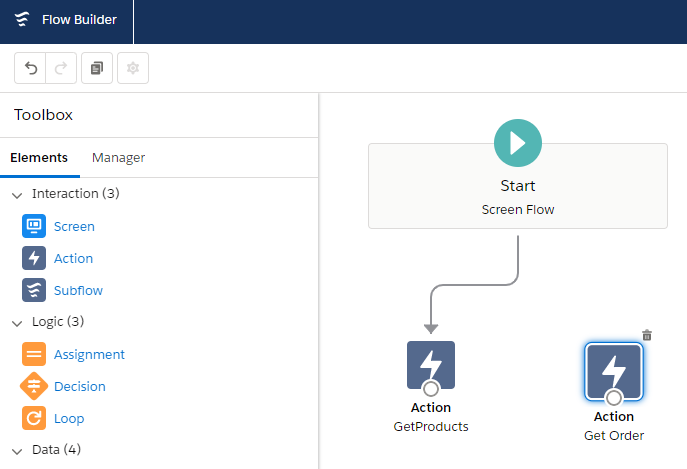Open flow settings gear icon

[x=133, y=68]
